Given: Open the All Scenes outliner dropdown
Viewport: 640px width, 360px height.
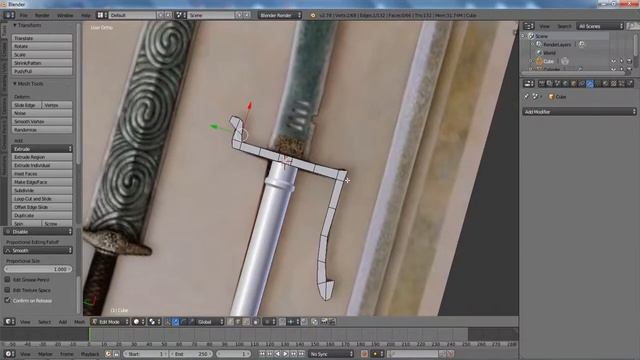Looking at the screenshot, I should 600,26.
